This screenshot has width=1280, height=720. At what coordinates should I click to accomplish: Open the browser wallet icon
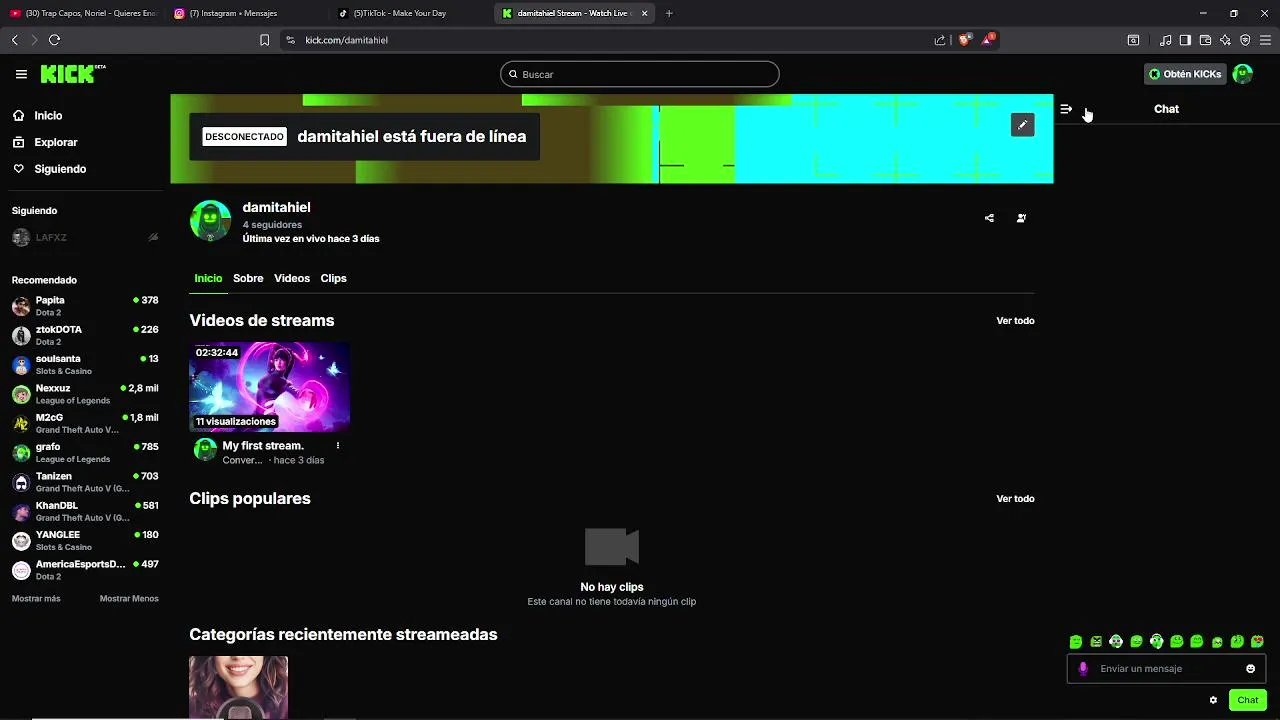click(1205, 40)
